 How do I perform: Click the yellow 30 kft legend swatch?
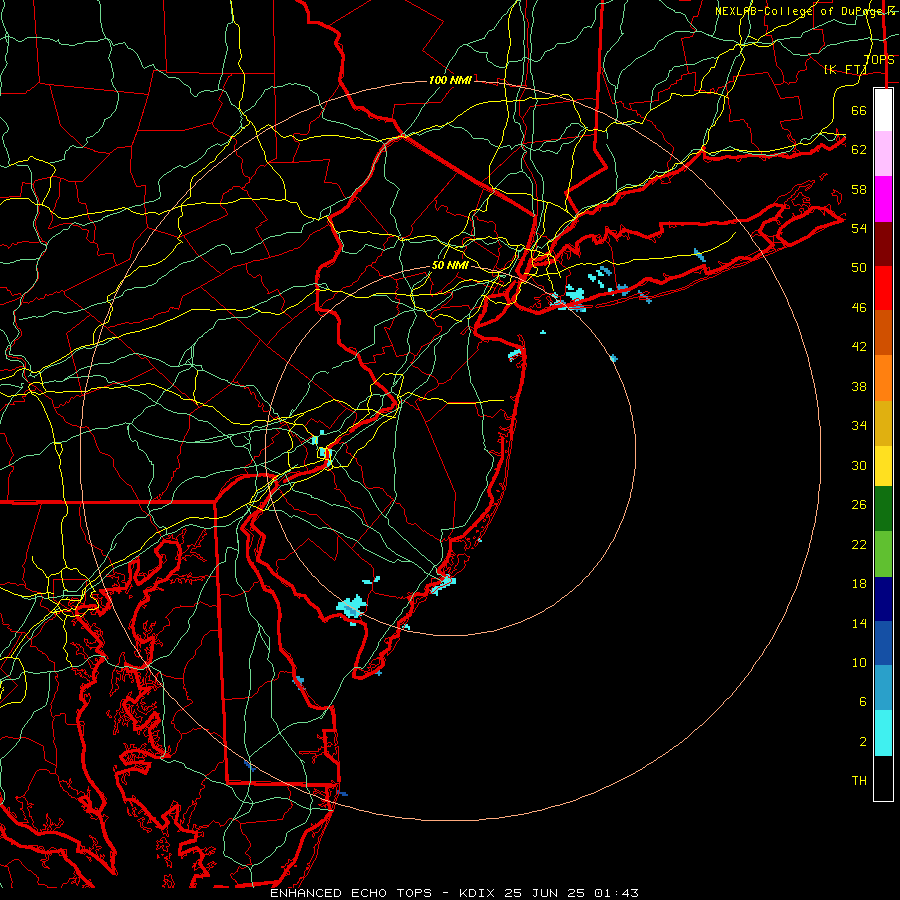pos(883,466)
